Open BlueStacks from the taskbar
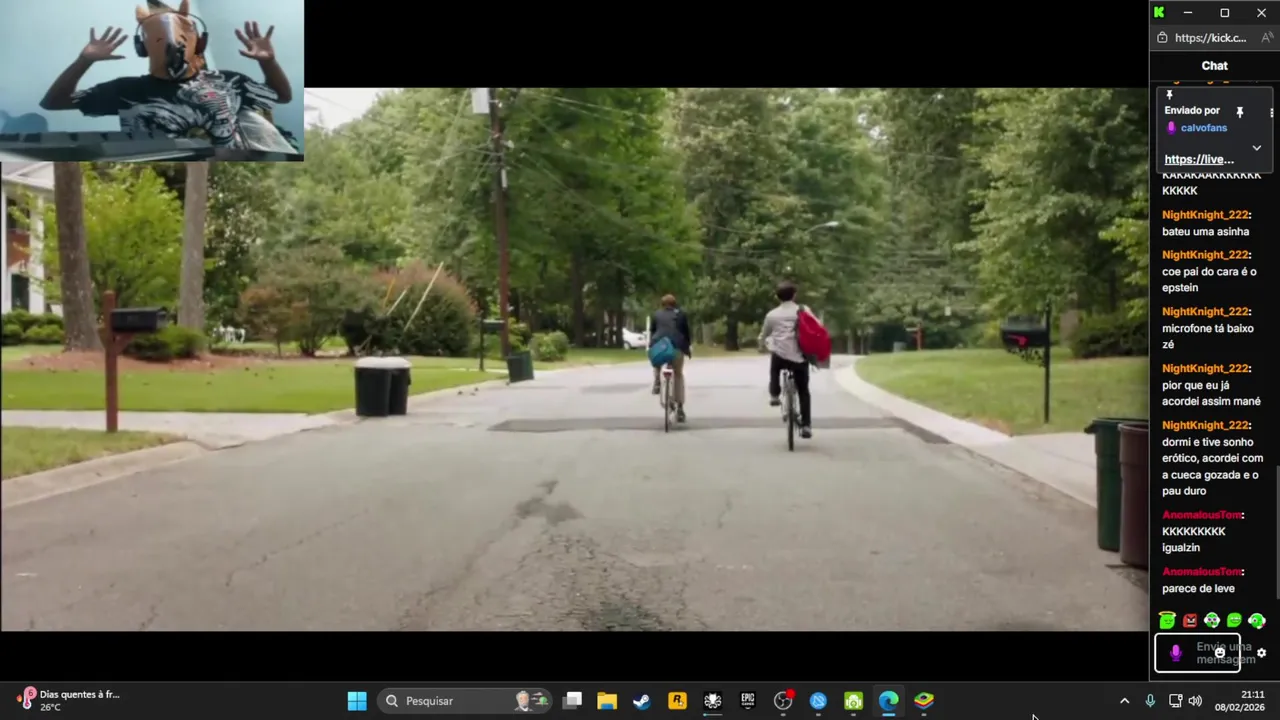This screenshot has width=1280, height=720. pos(924,701)
